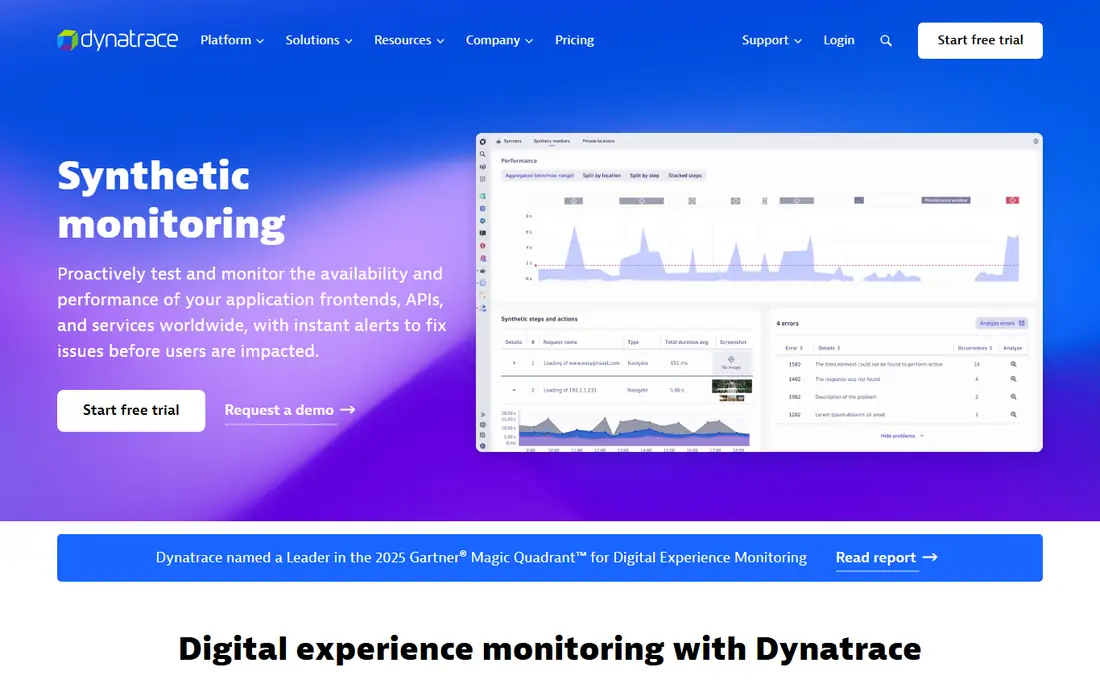Select the Stacked steps view

[x=685, y=175]
